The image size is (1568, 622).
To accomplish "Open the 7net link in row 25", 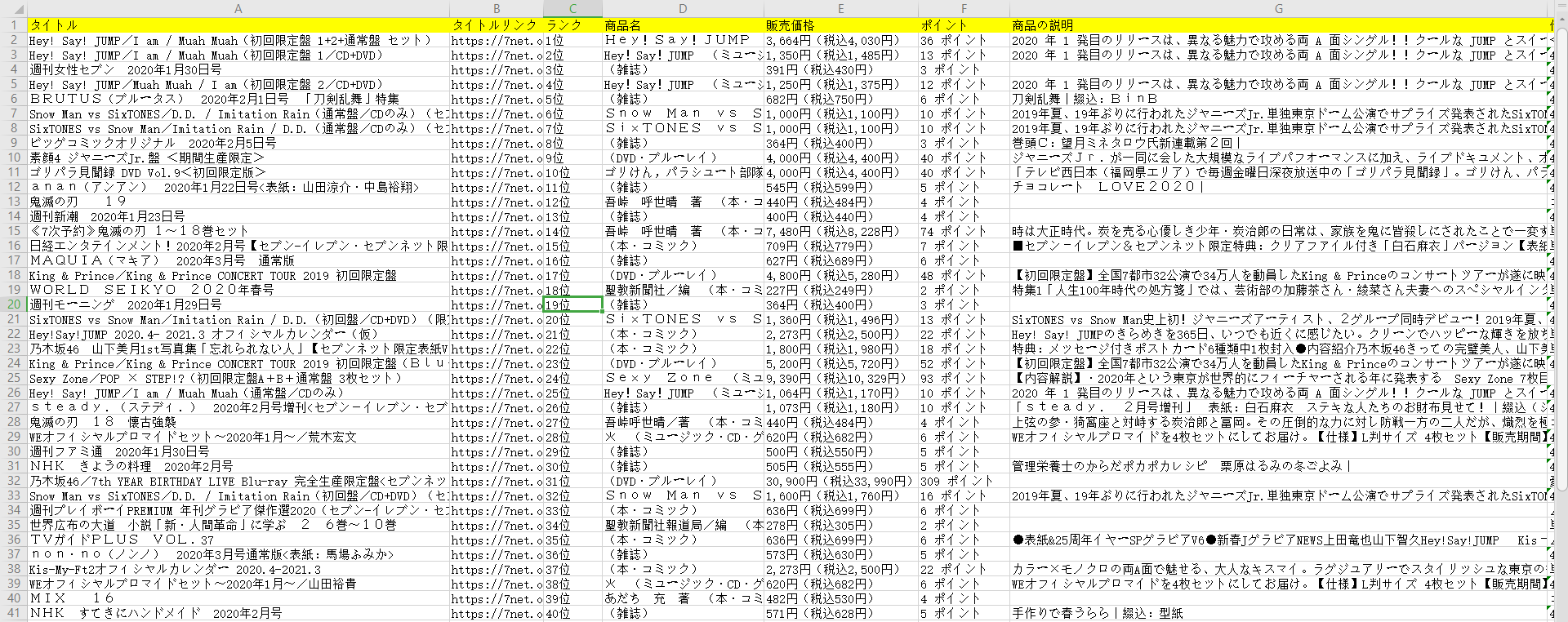I will [496, 378].
